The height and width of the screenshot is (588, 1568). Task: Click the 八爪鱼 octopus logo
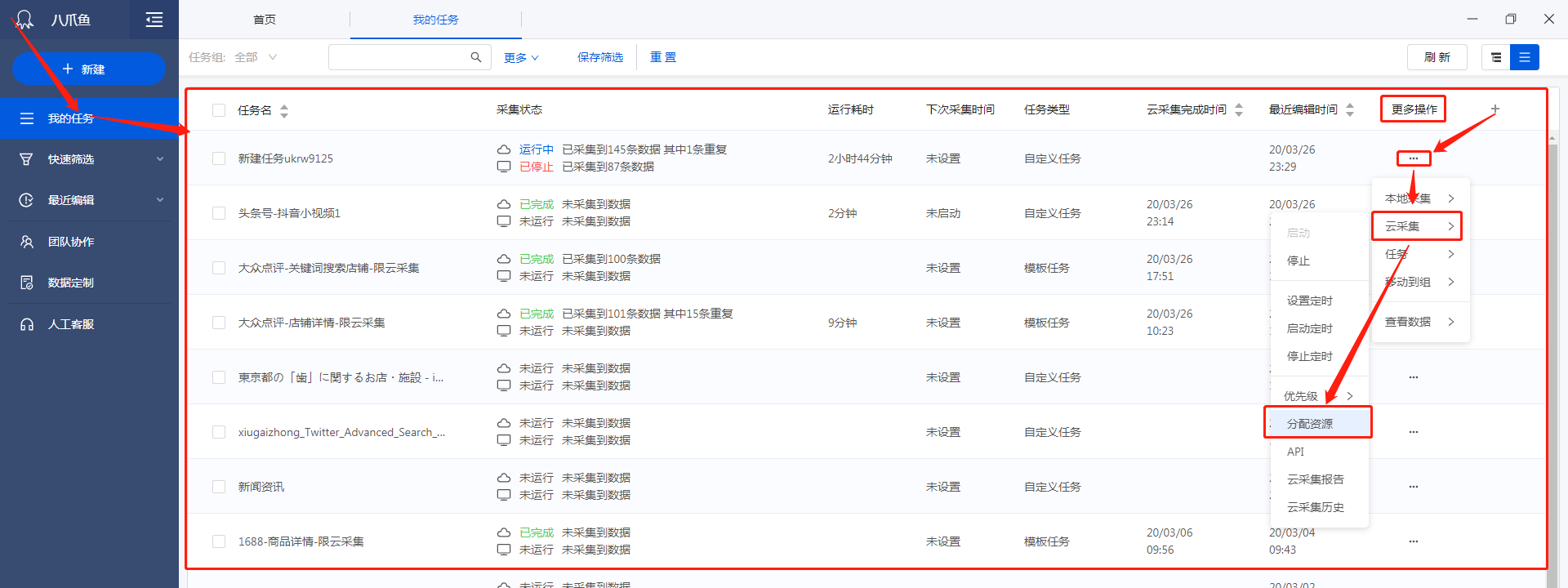[x=25, y=19]
